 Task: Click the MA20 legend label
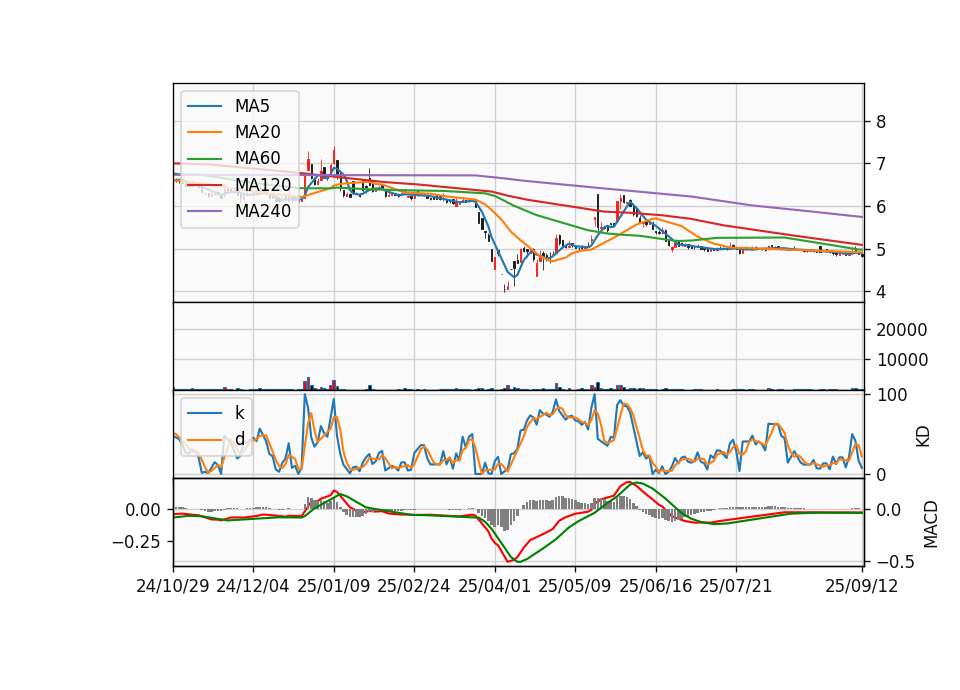(x=258, y=132)
